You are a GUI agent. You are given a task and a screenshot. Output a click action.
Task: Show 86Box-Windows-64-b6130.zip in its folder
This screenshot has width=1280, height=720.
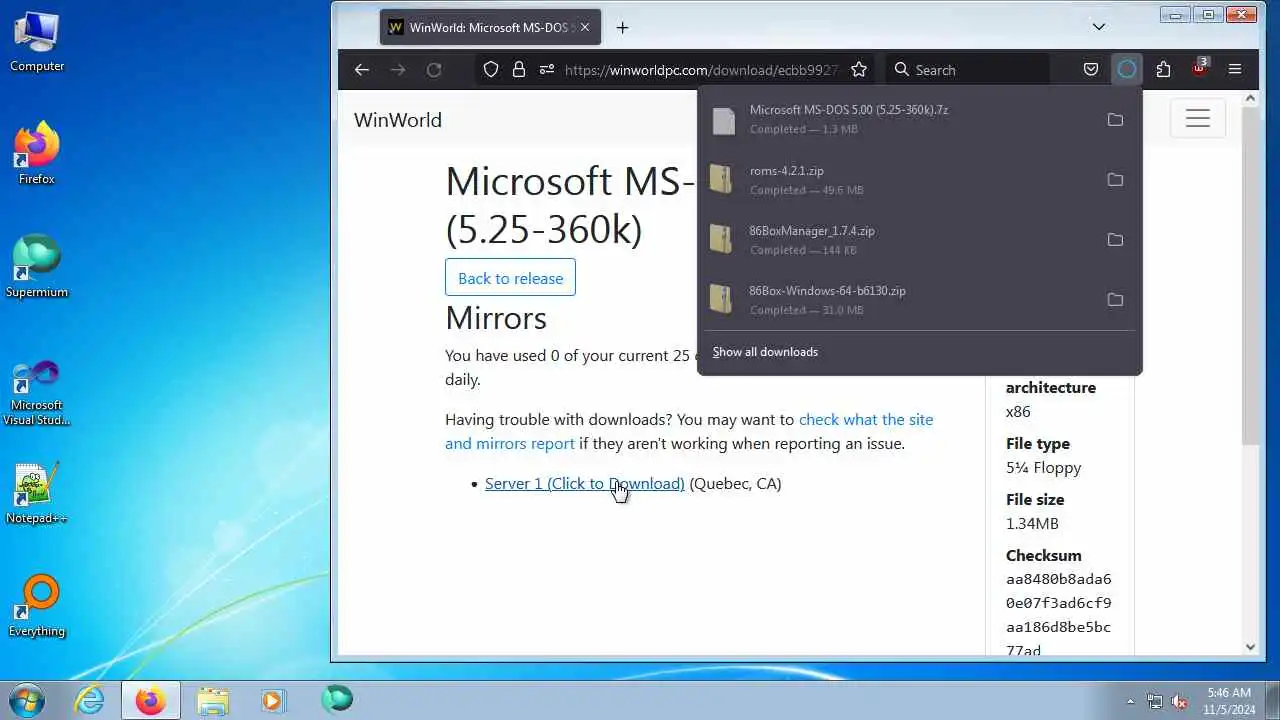1115,300
